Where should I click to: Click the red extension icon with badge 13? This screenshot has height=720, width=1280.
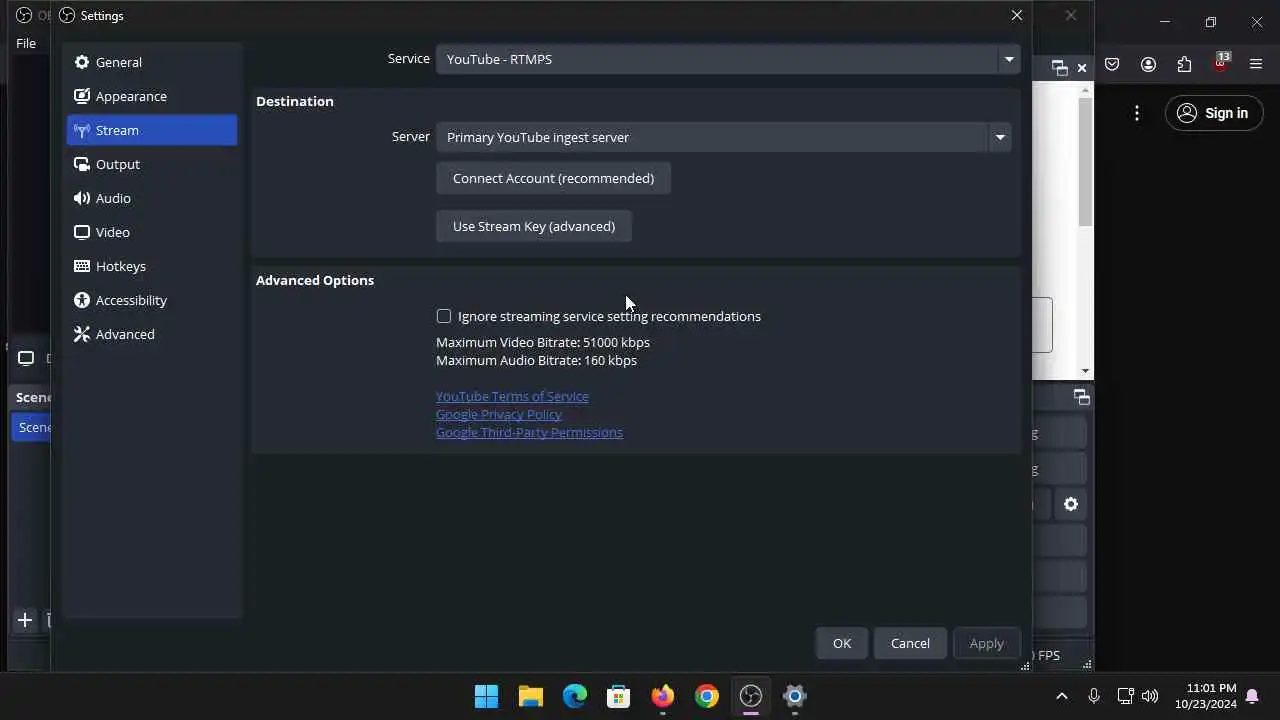pyautogui.click(x=1220, y=63)
